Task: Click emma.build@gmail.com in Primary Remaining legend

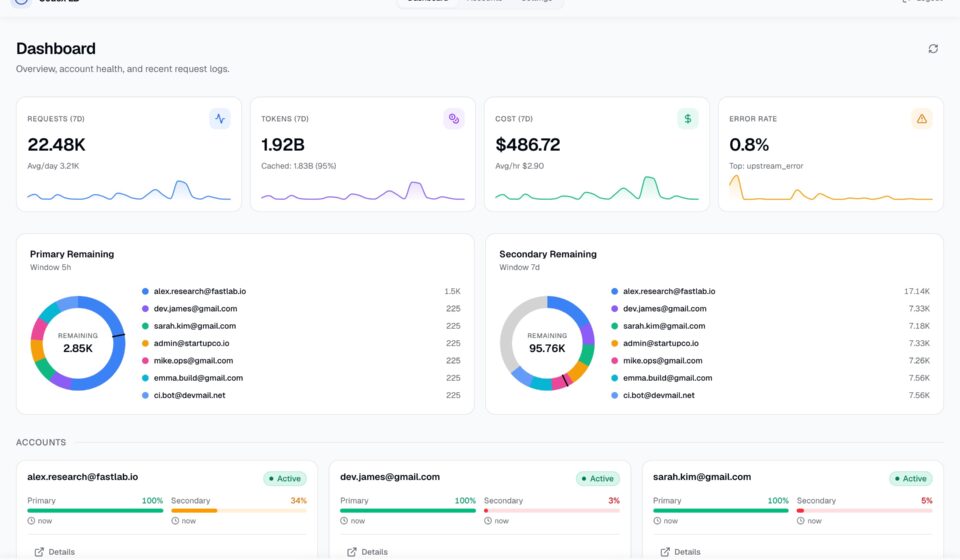Action: pos(198,378)
